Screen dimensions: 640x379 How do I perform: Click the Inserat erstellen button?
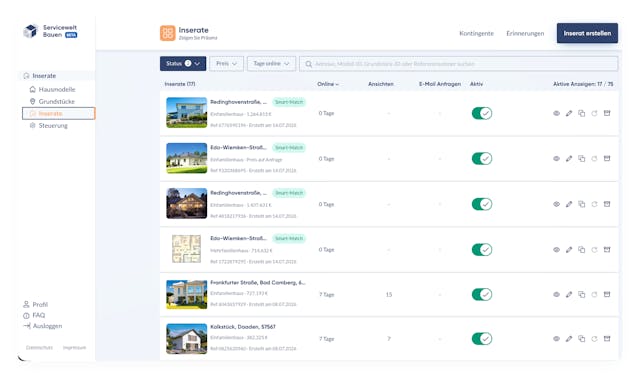tap(587, 33)
